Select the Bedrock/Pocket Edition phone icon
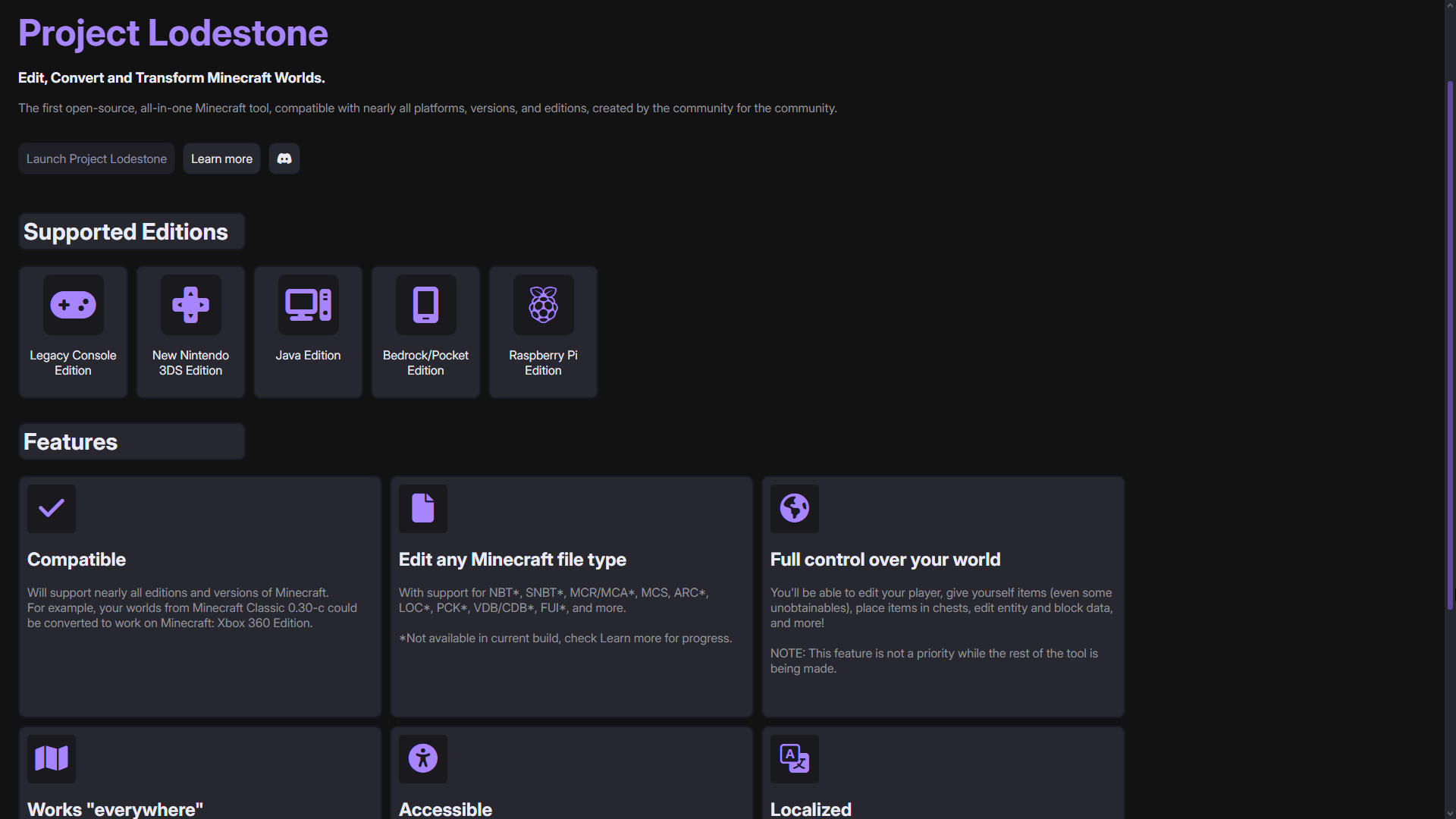Screen dimensions: 1456x819 pos(425,305)
